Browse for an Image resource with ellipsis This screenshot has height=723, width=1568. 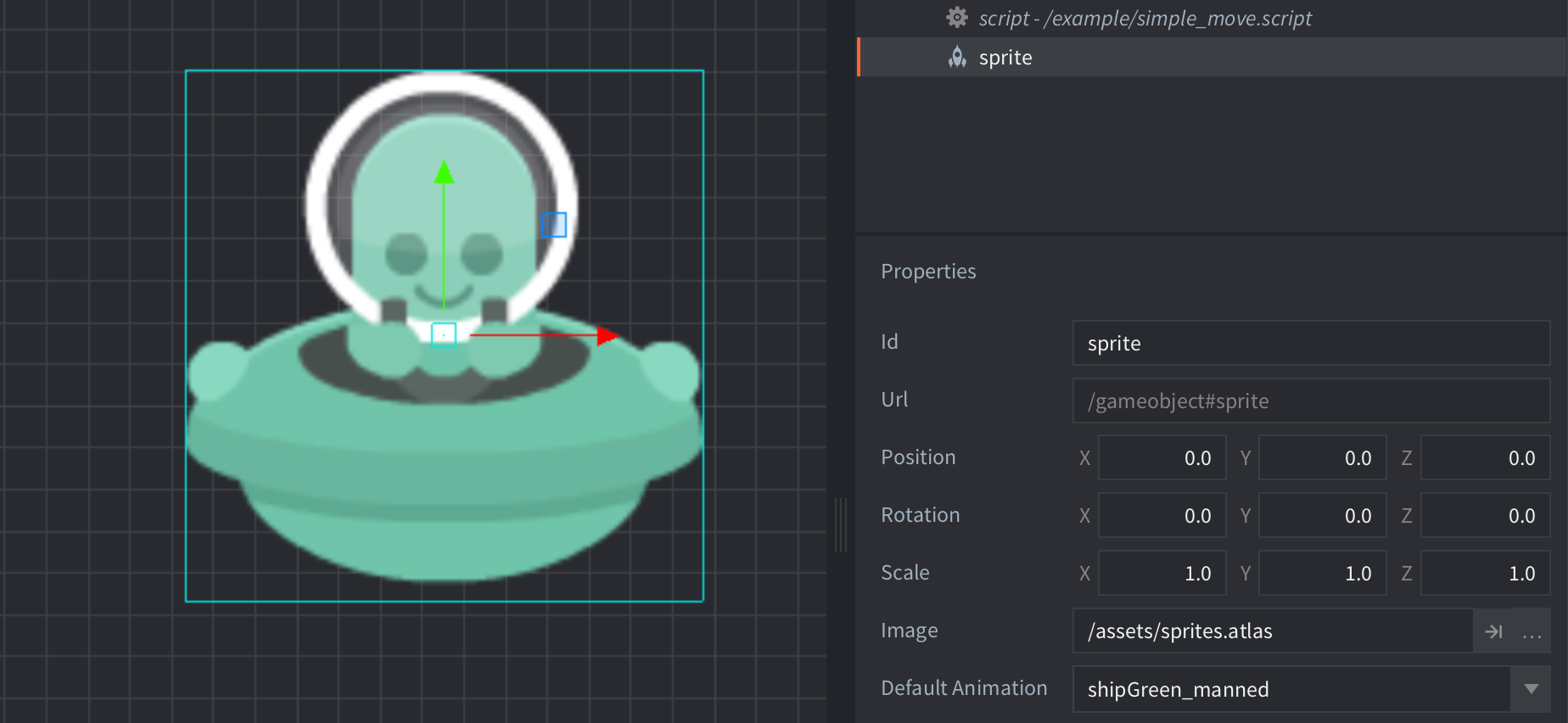(1532, 631)
